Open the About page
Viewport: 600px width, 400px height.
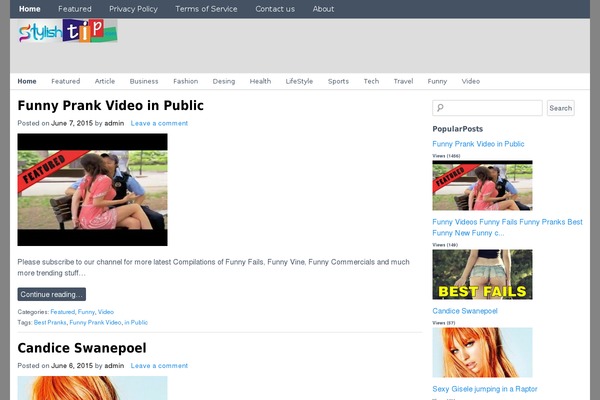tap(323, 9)
